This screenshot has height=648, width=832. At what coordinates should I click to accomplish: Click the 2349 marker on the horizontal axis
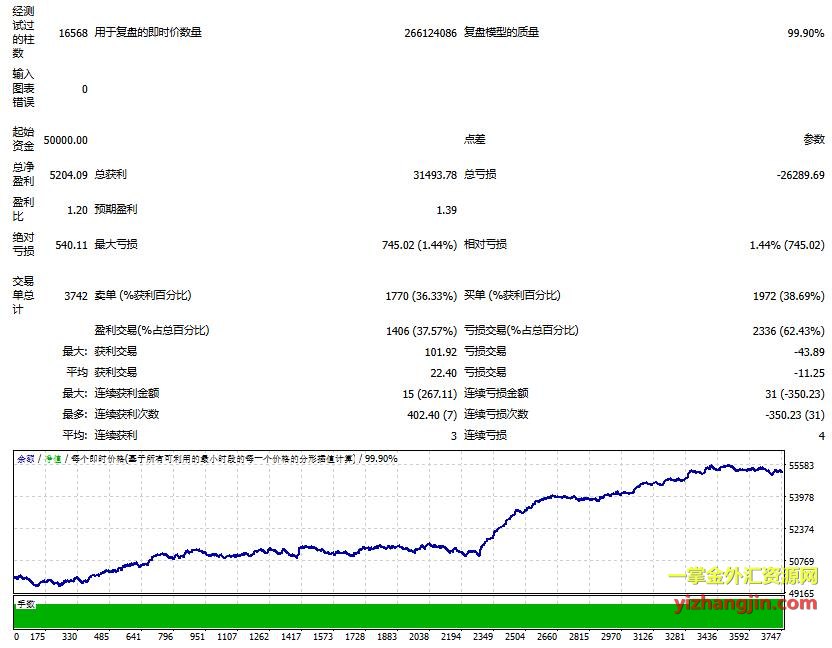[484, 636]
